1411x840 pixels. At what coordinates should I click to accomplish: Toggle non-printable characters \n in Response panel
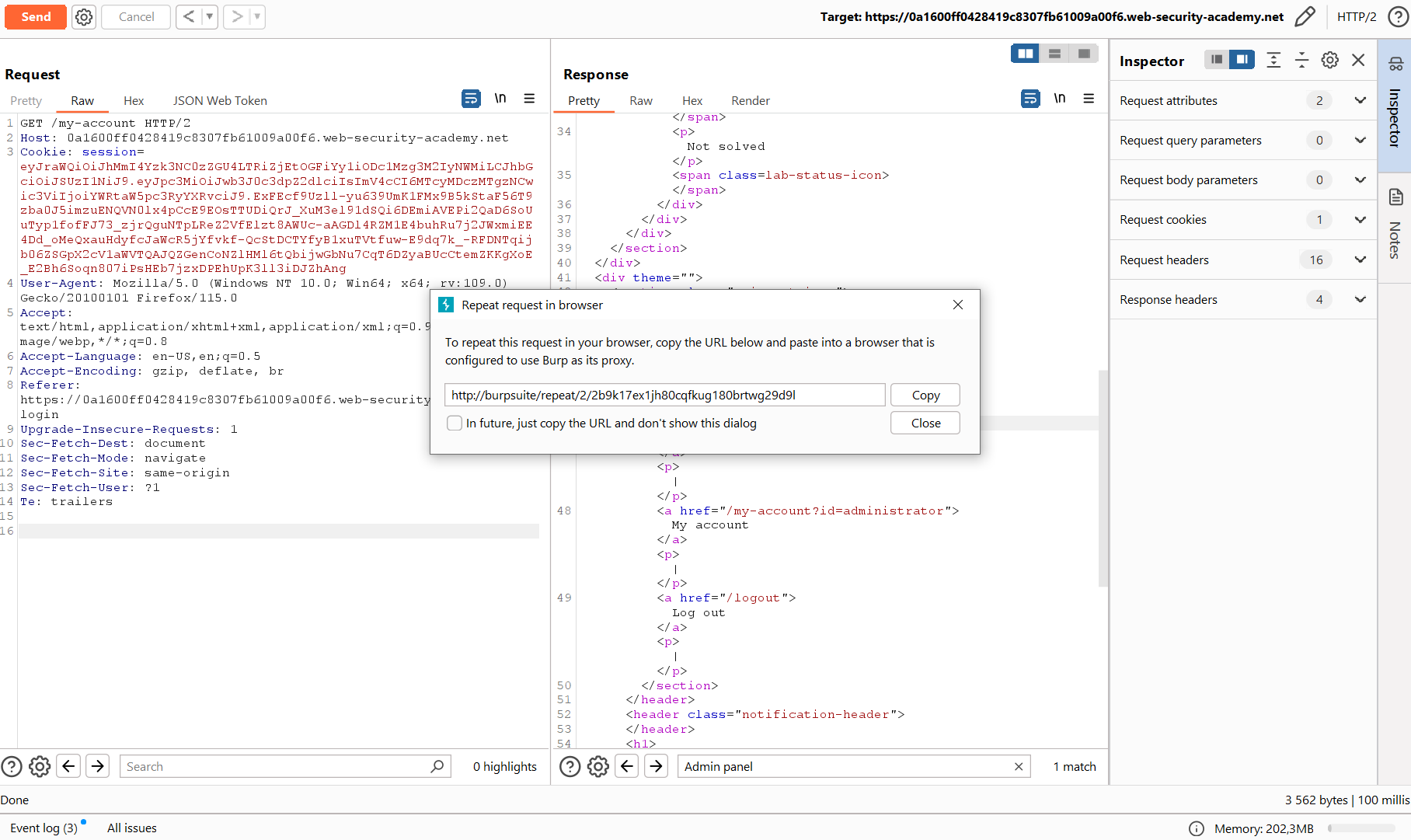tap(1060, 99)
